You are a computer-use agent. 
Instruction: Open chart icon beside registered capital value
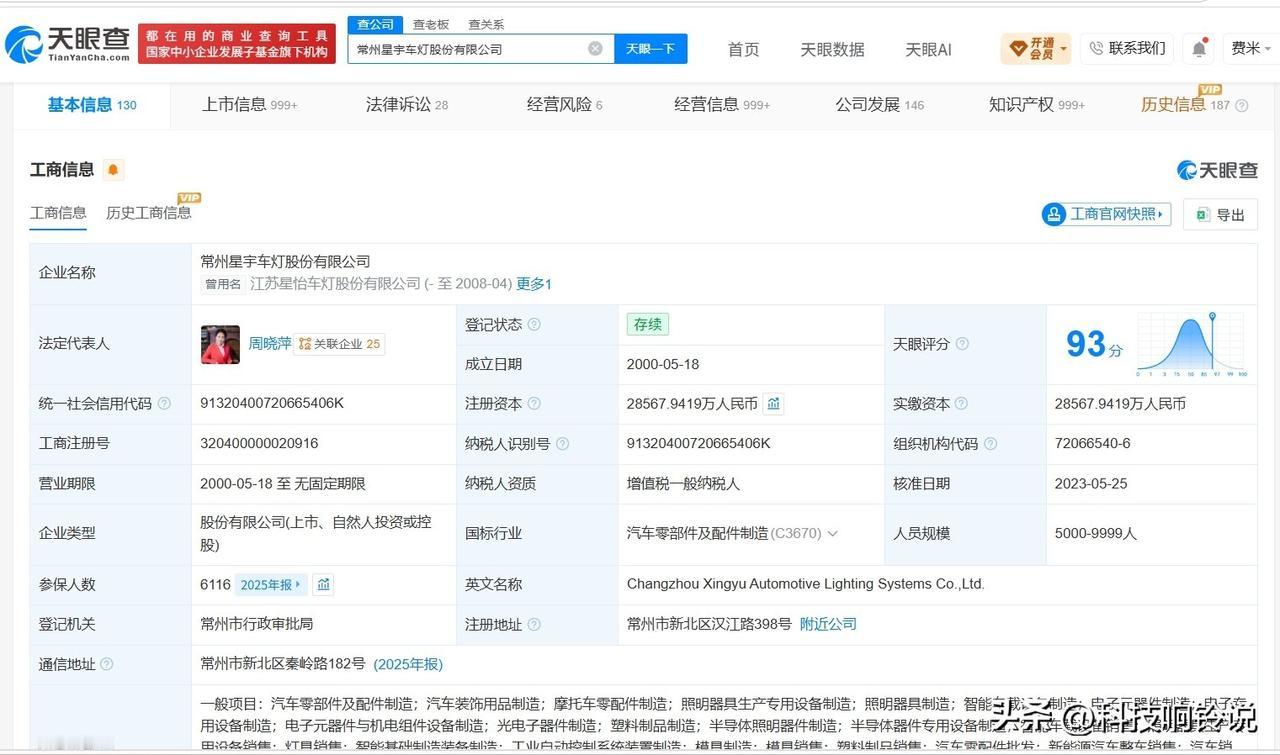click(773, 404)
